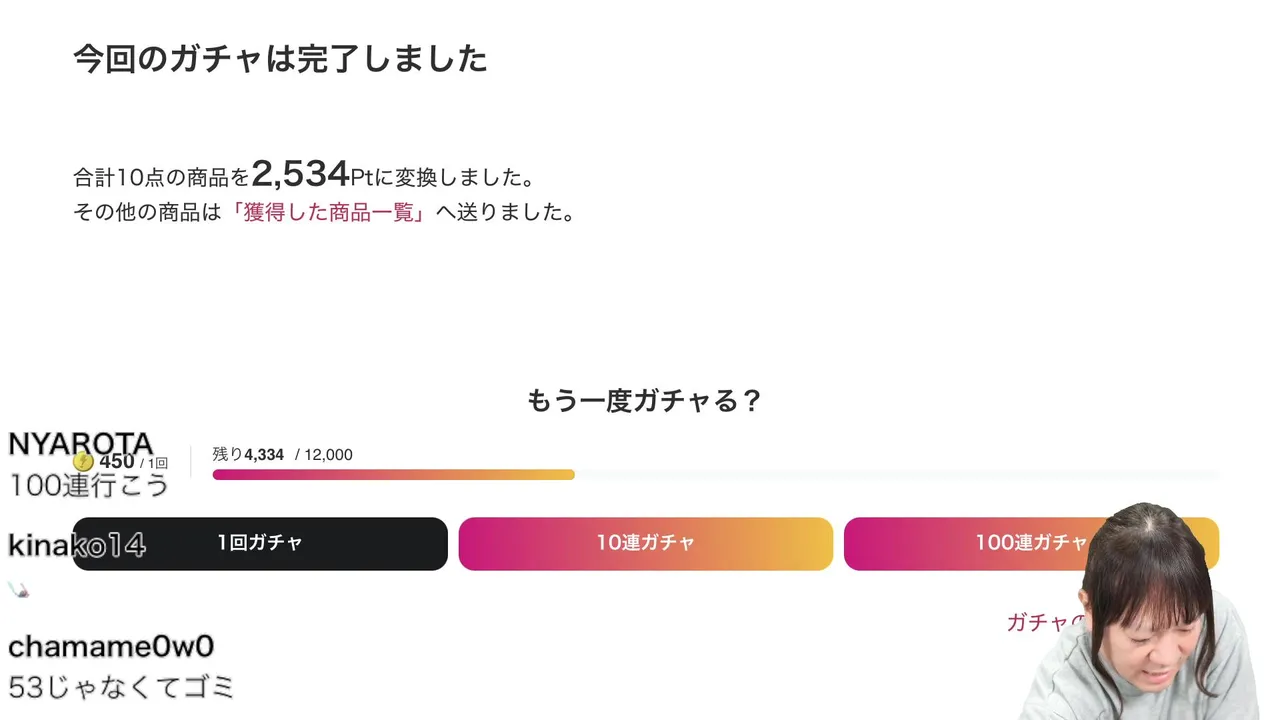The image size is (1280, 720).
Task: Click the chamame0w0 chat username
Action: tap(110, 647)
